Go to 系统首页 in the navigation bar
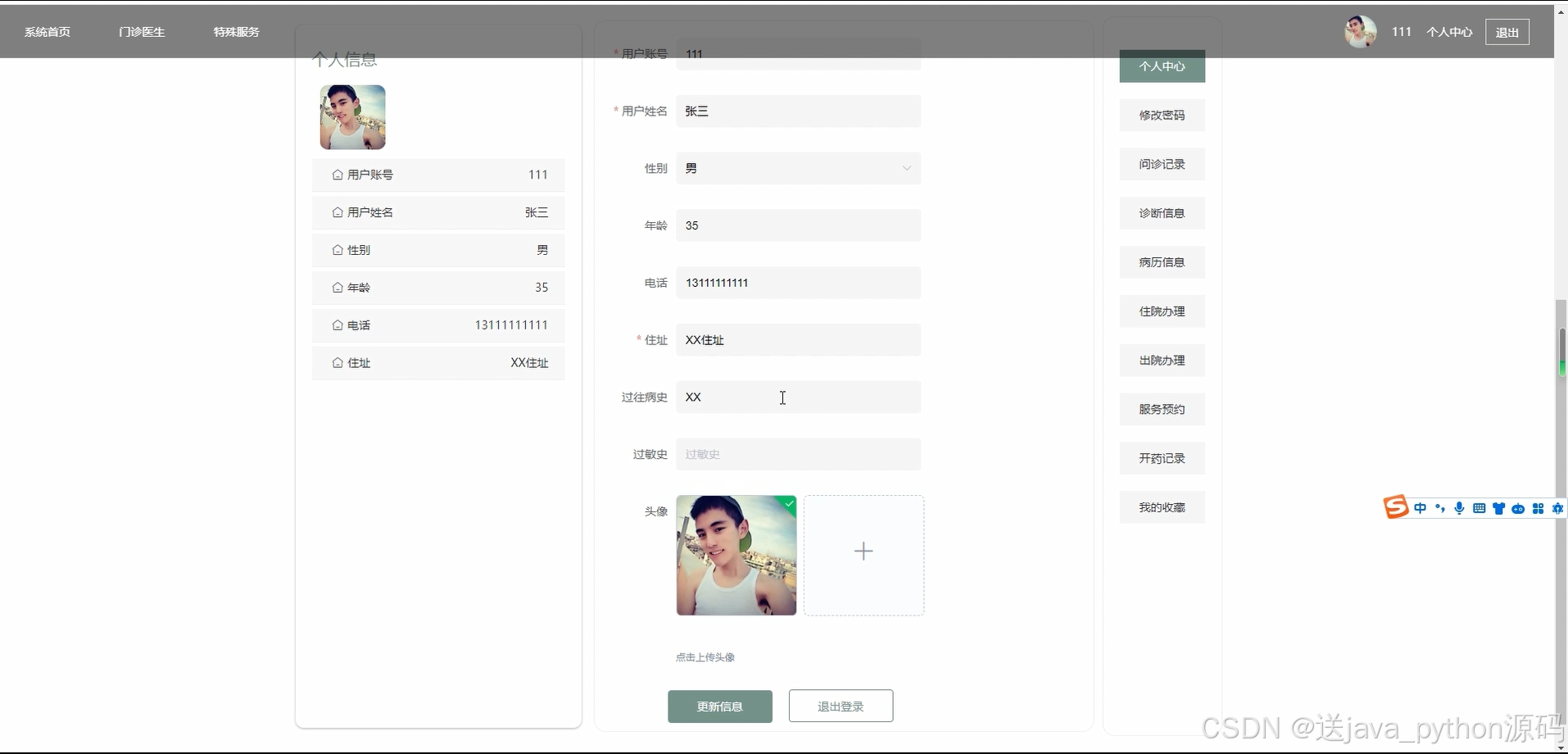The width and height of the screenshot is (1568, 754). click(x=48, y=32)
